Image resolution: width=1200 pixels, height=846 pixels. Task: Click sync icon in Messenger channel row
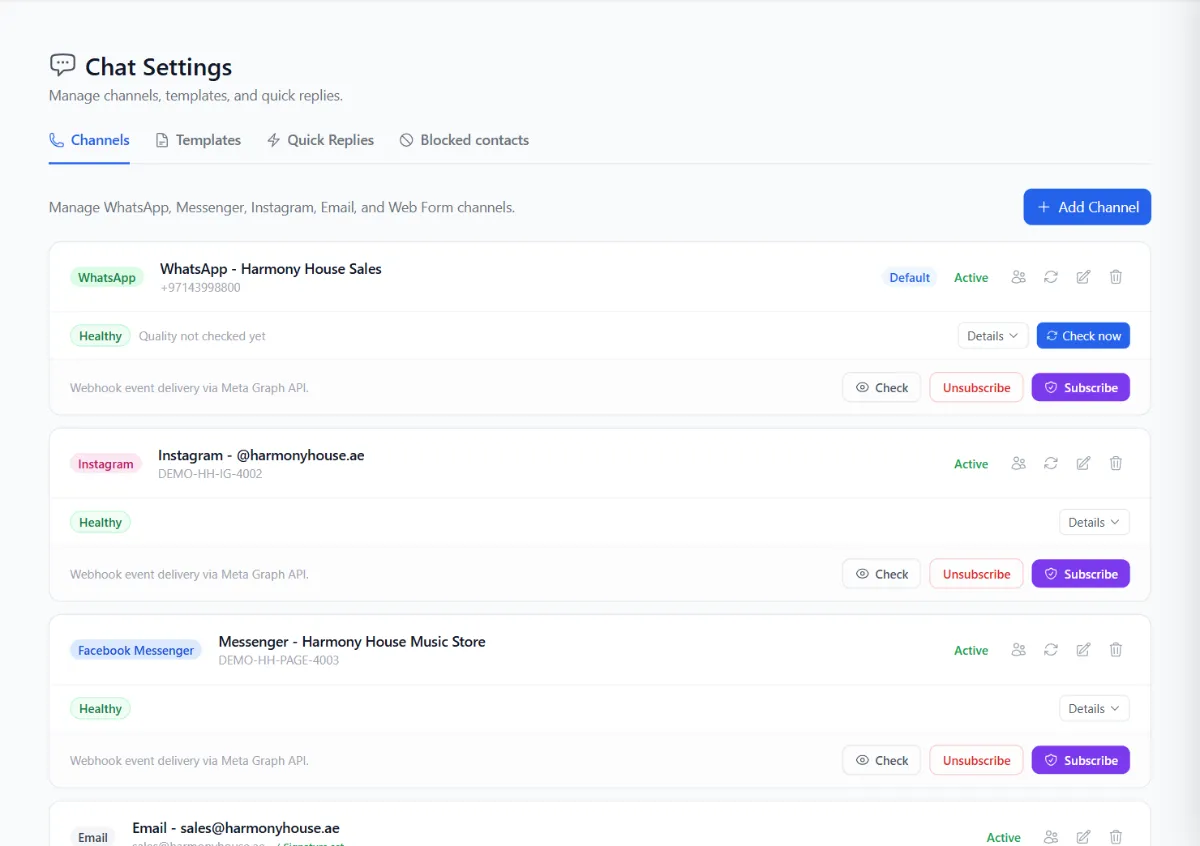tap(1051, 649)
